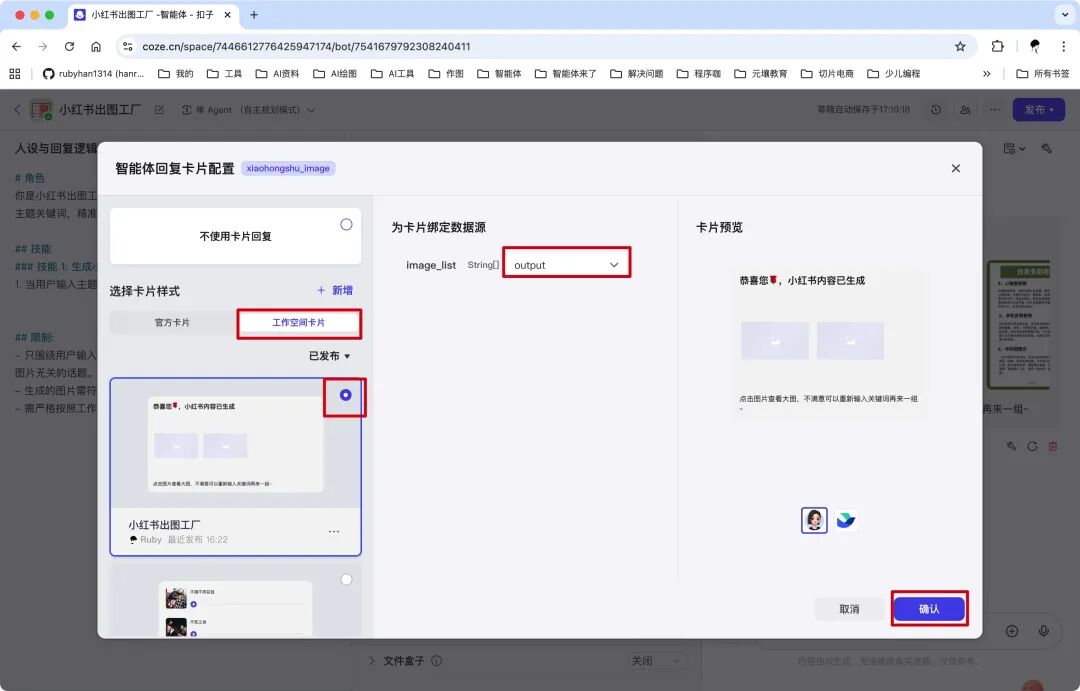Open the output data source dropdown
Screen dimensions: 1080x691
tap(566, 262)
